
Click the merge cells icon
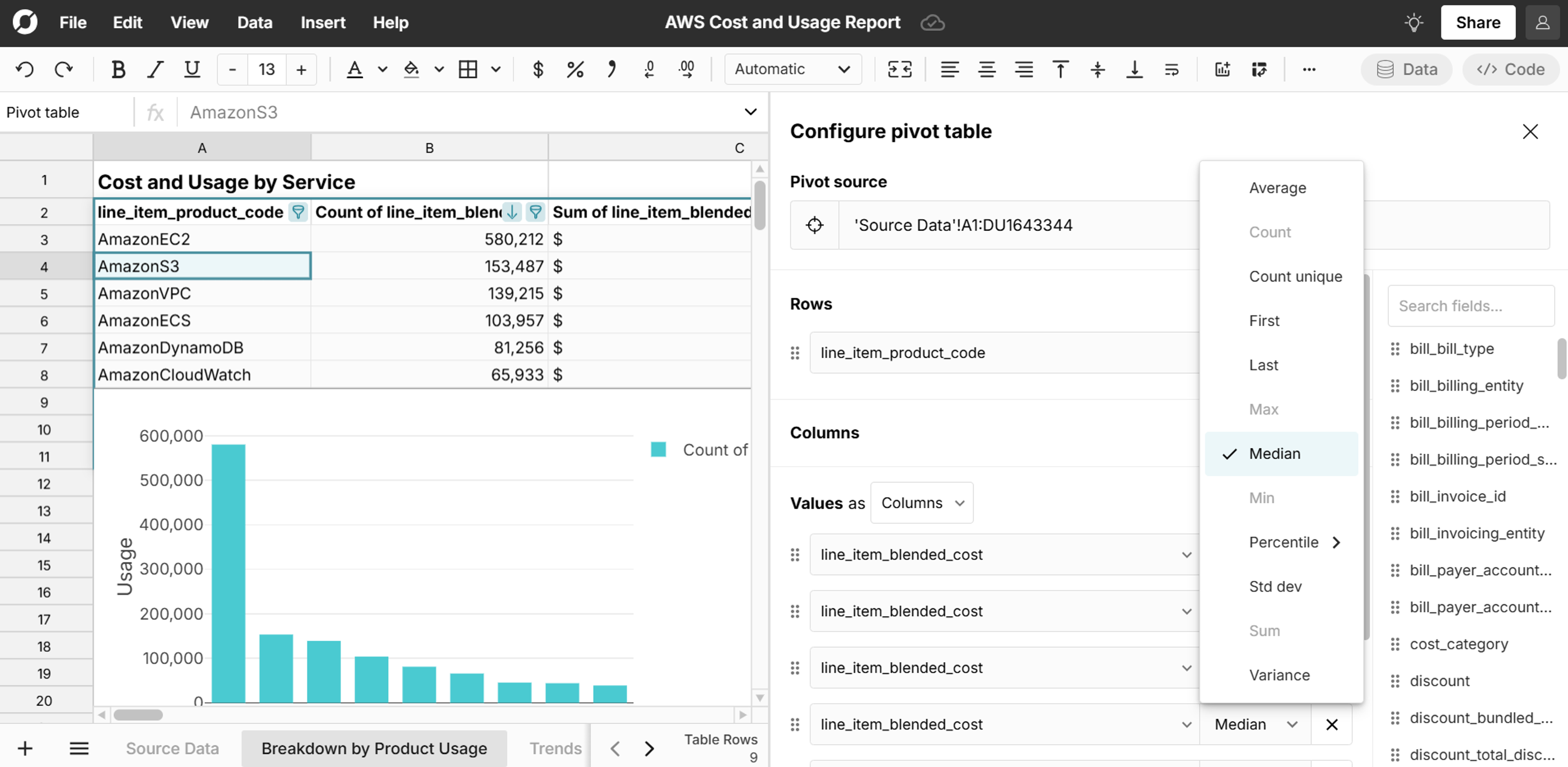(x=900, y=69)
